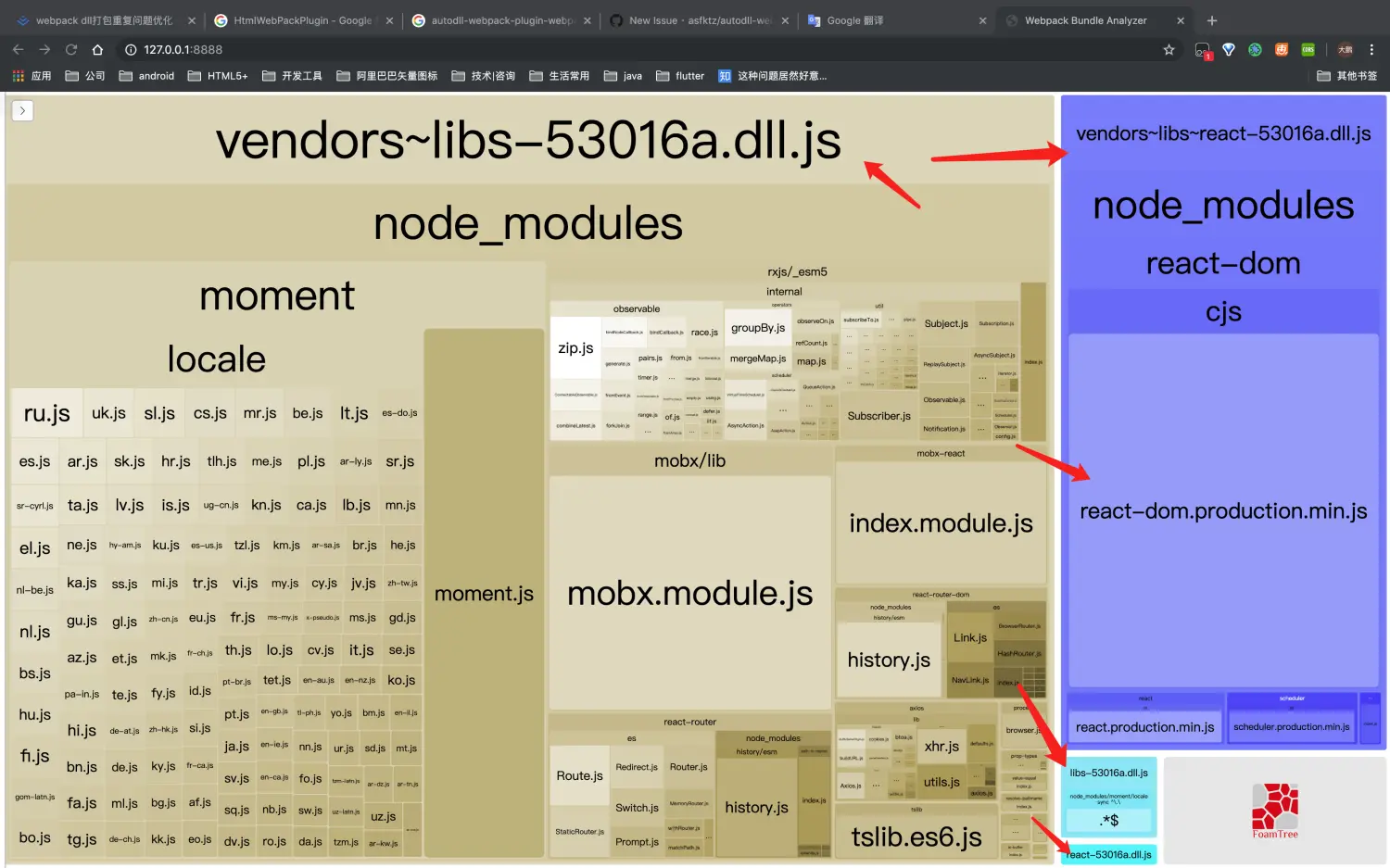Open the 应用 apps bookmark
1390x868 pixels.
(x=32, y=76)
